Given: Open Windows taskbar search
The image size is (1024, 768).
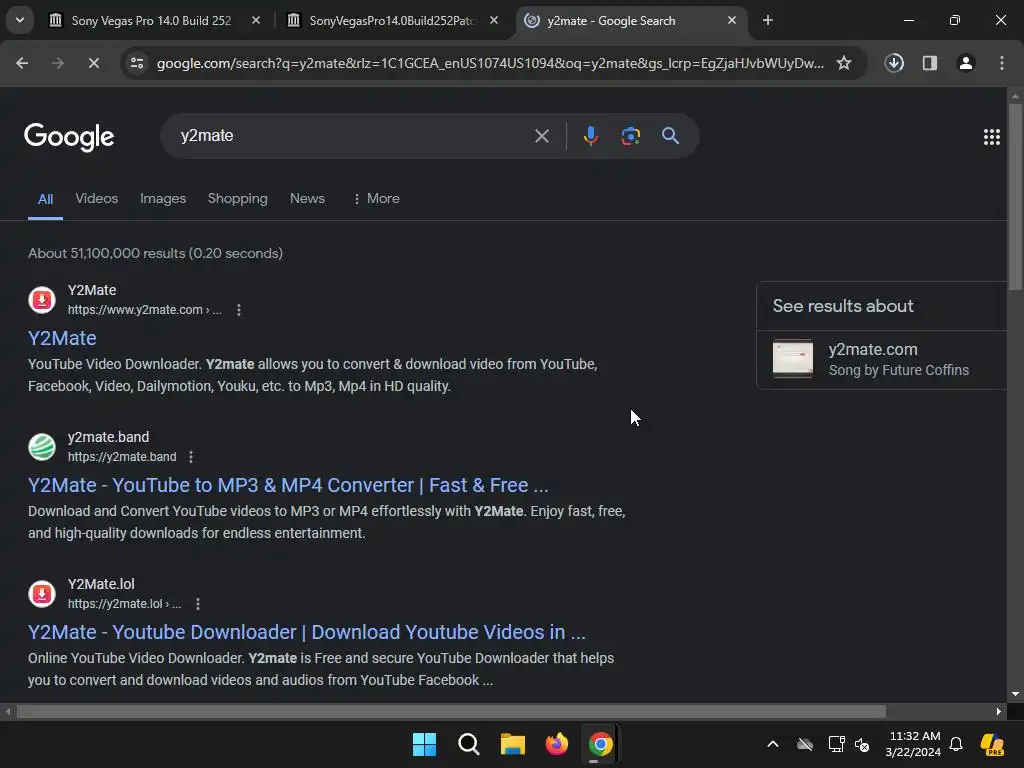Looking at the screenshot, I should click(x=469, y=744).
